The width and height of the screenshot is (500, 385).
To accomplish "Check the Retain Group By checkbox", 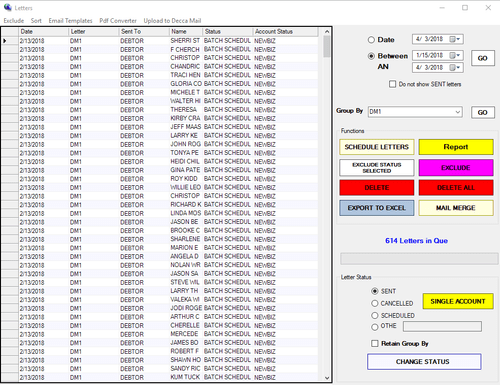I will 375,343.
